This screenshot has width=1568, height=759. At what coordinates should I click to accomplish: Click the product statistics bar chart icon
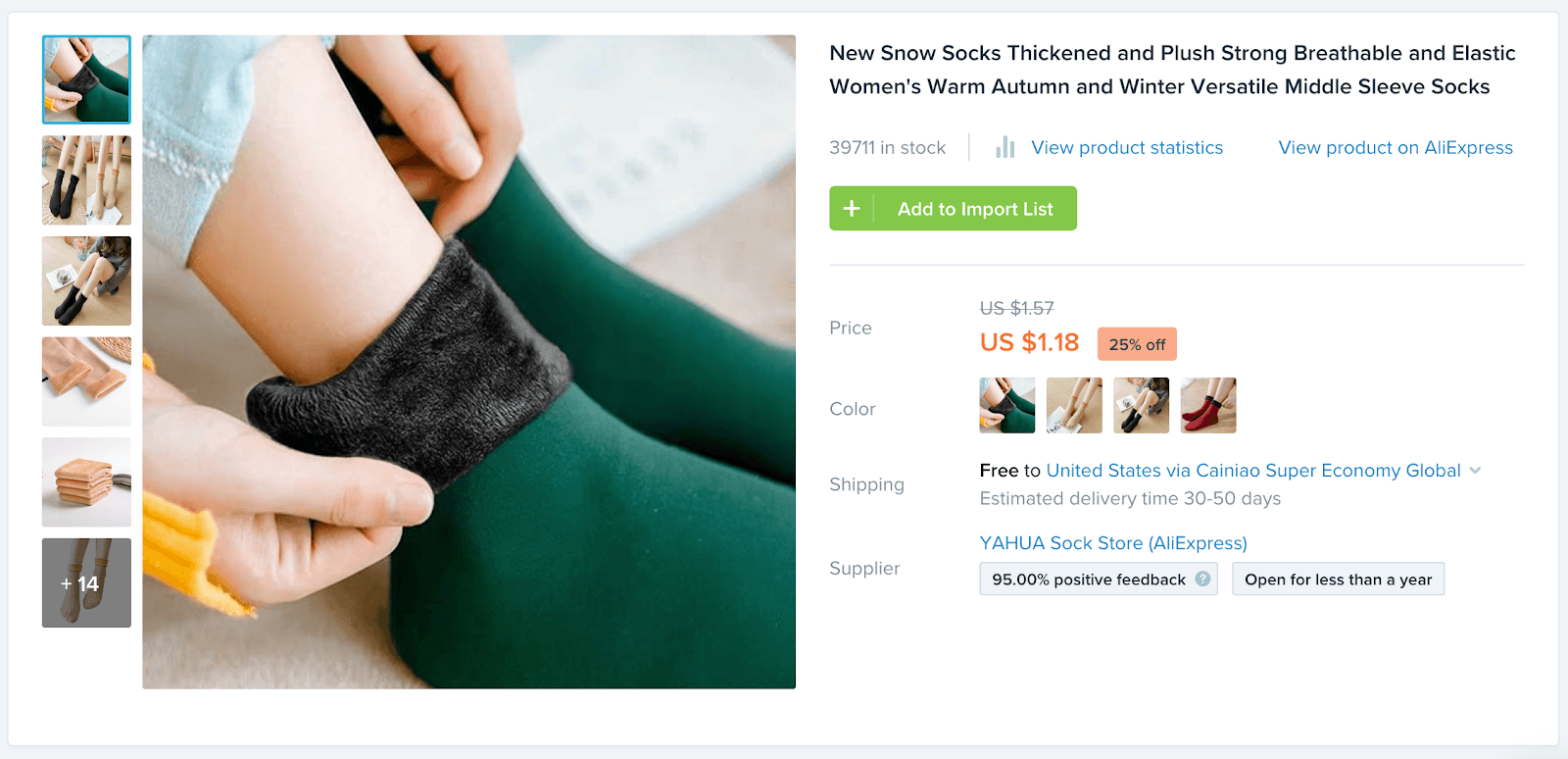pos(1004,148)
